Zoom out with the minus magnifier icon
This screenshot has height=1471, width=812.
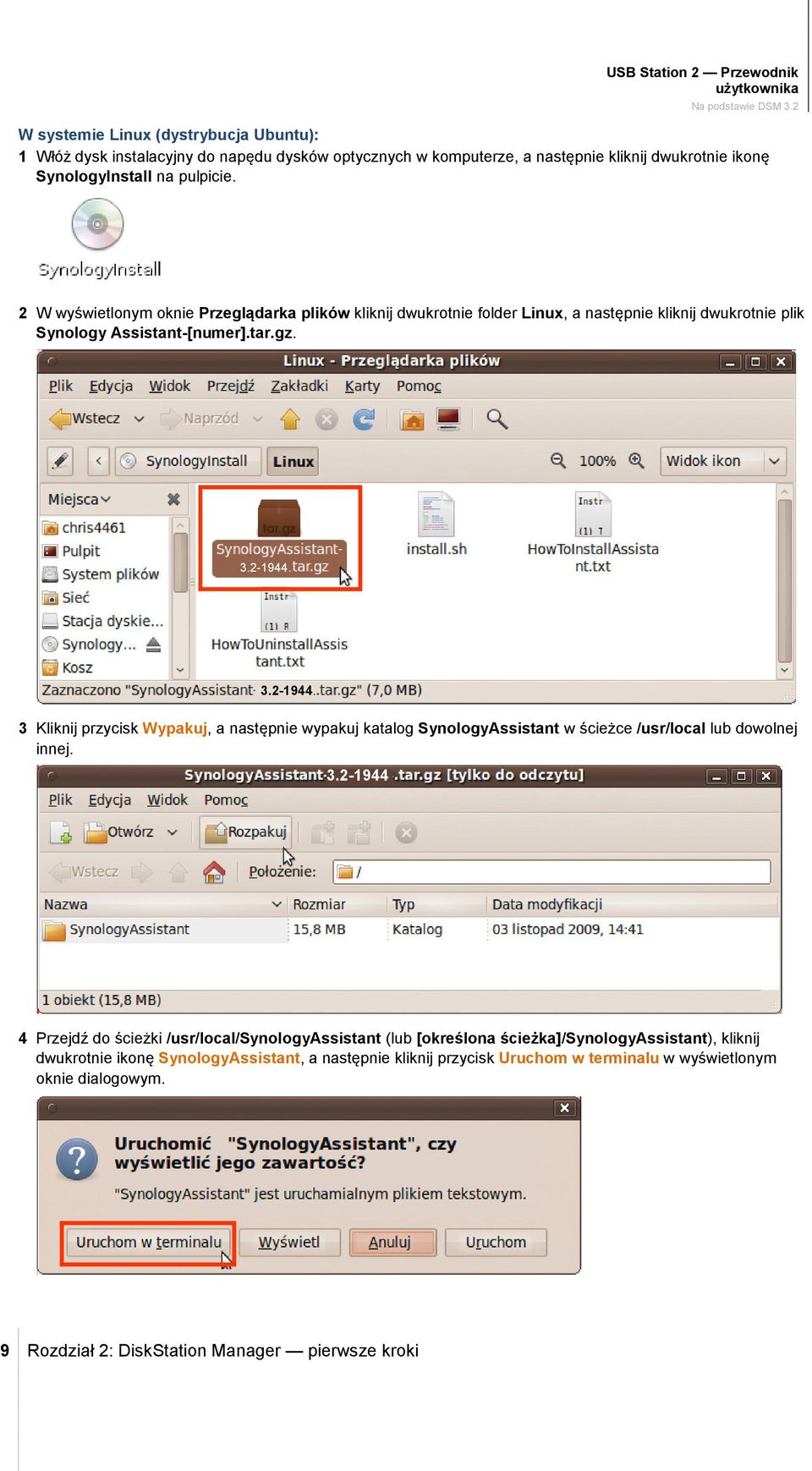point(558,460)
